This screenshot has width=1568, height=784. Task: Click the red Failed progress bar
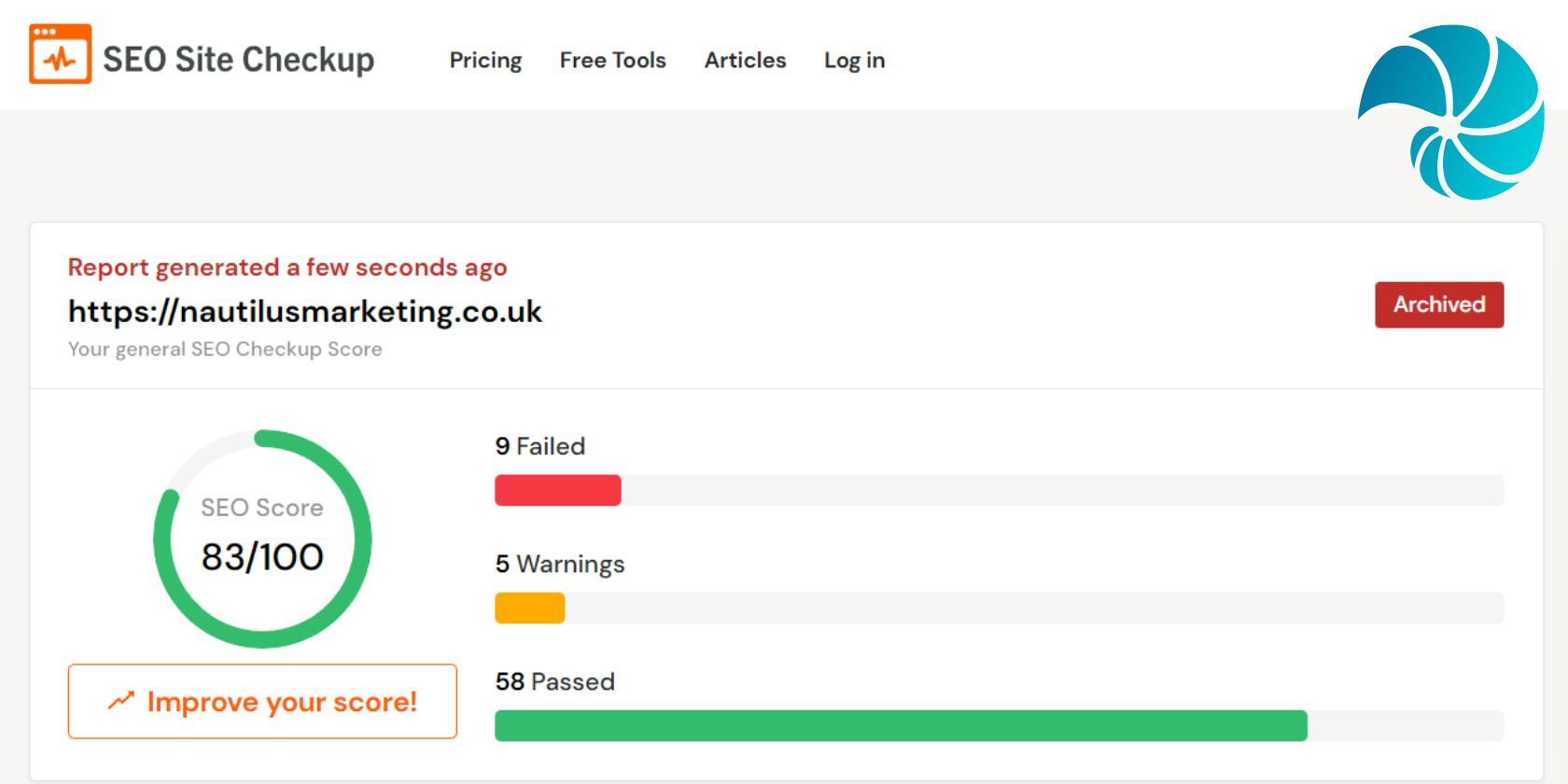pos(557,490)
